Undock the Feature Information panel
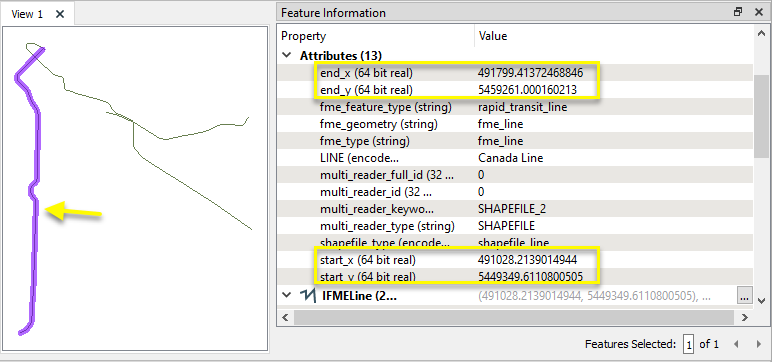The width and height of the screenshot is (772, 362). point(738,12)
